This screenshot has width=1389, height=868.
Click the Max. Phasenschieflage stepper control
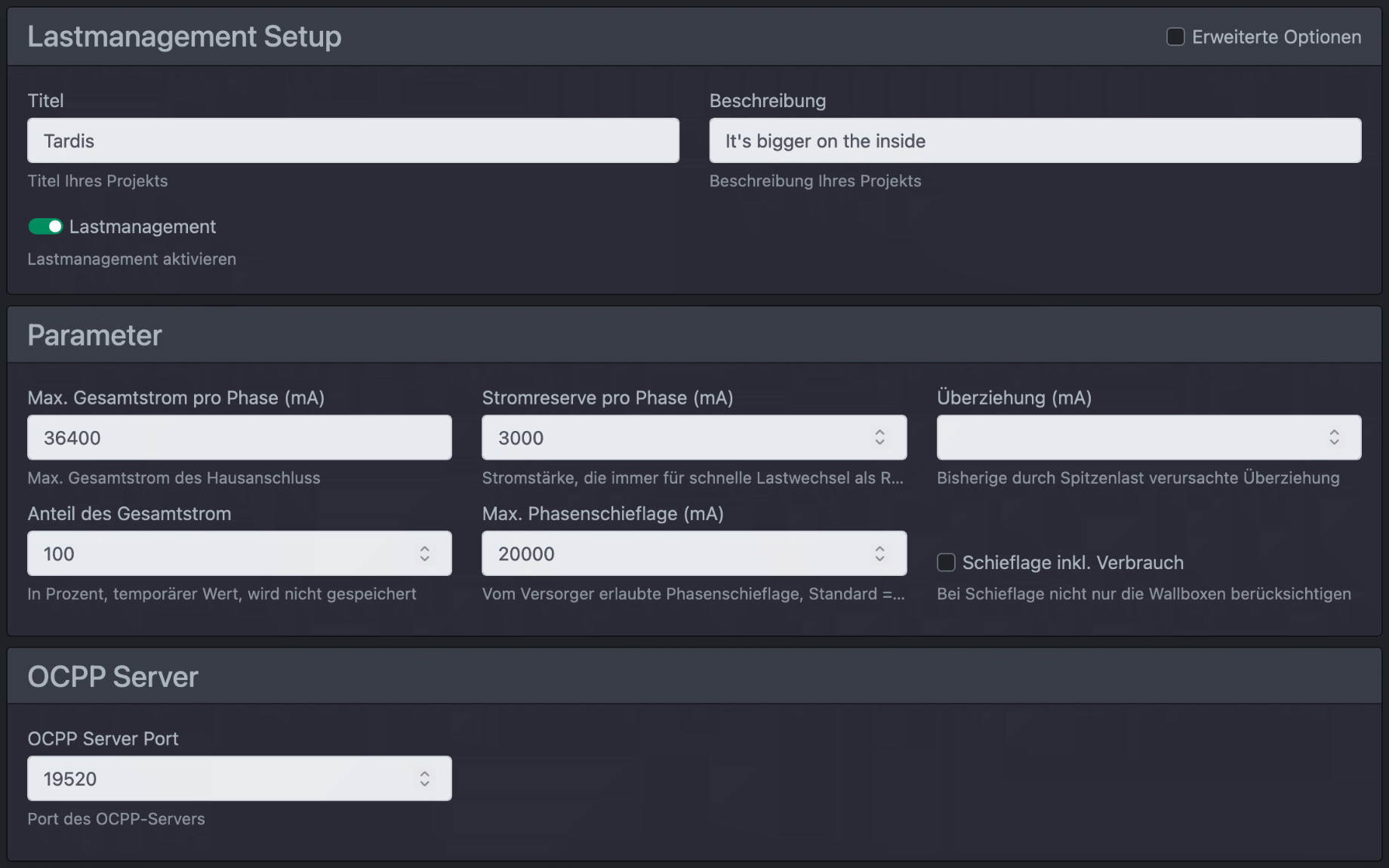point(879,553)
